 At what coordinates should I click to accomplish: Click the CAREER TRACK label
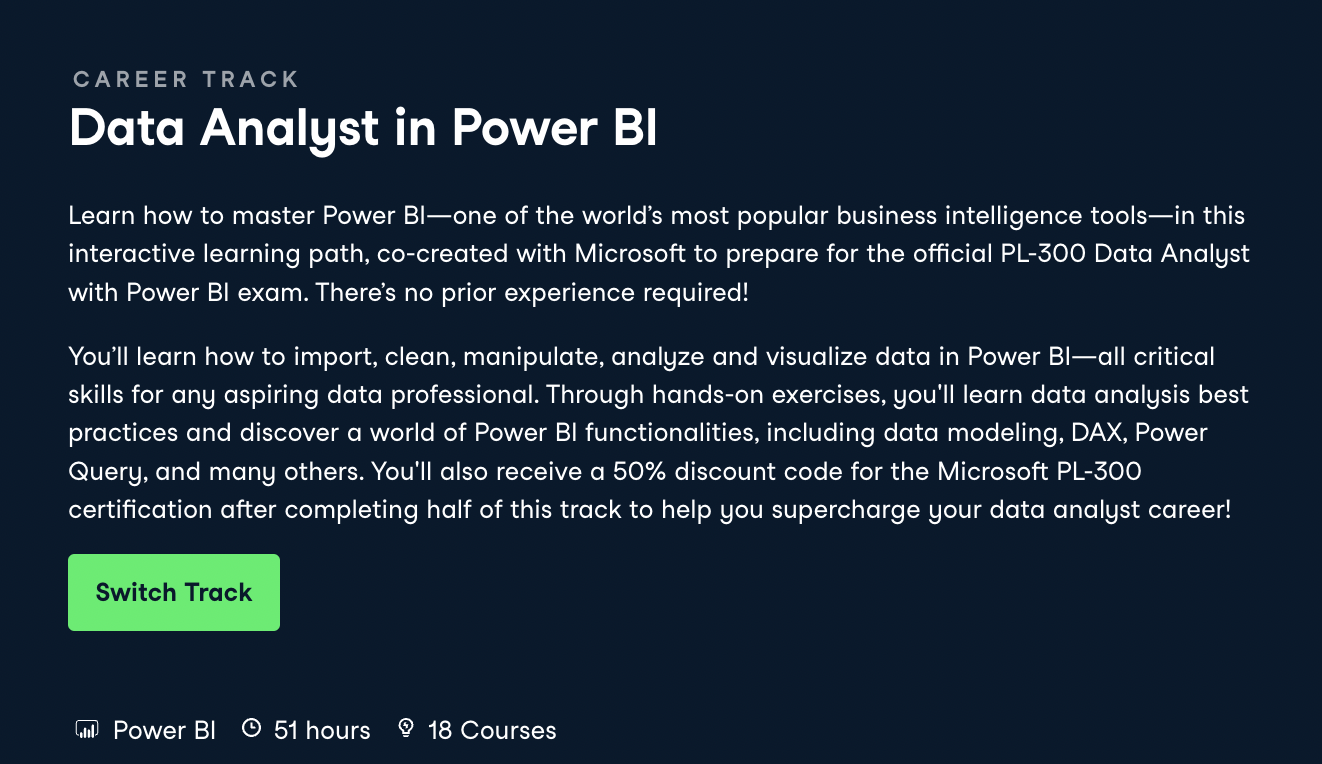186,79
